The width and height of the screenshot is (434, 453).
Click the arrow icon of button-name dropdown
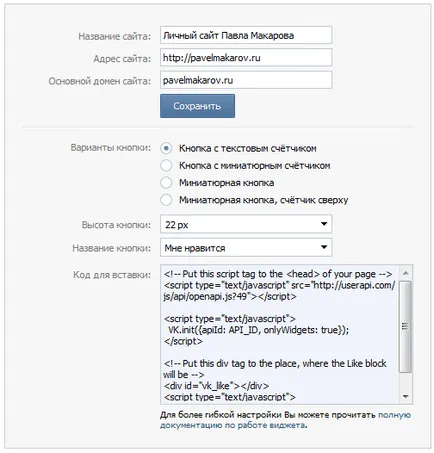324,247
